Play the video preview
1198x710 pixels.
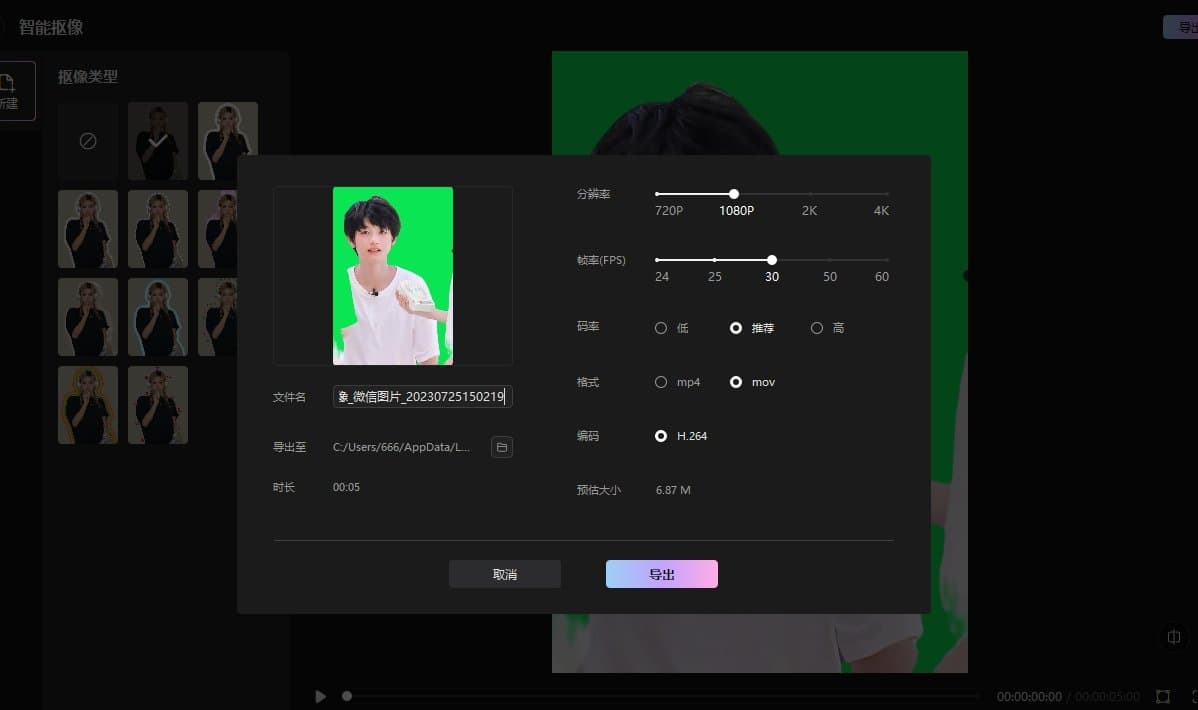tap(320, 697)
